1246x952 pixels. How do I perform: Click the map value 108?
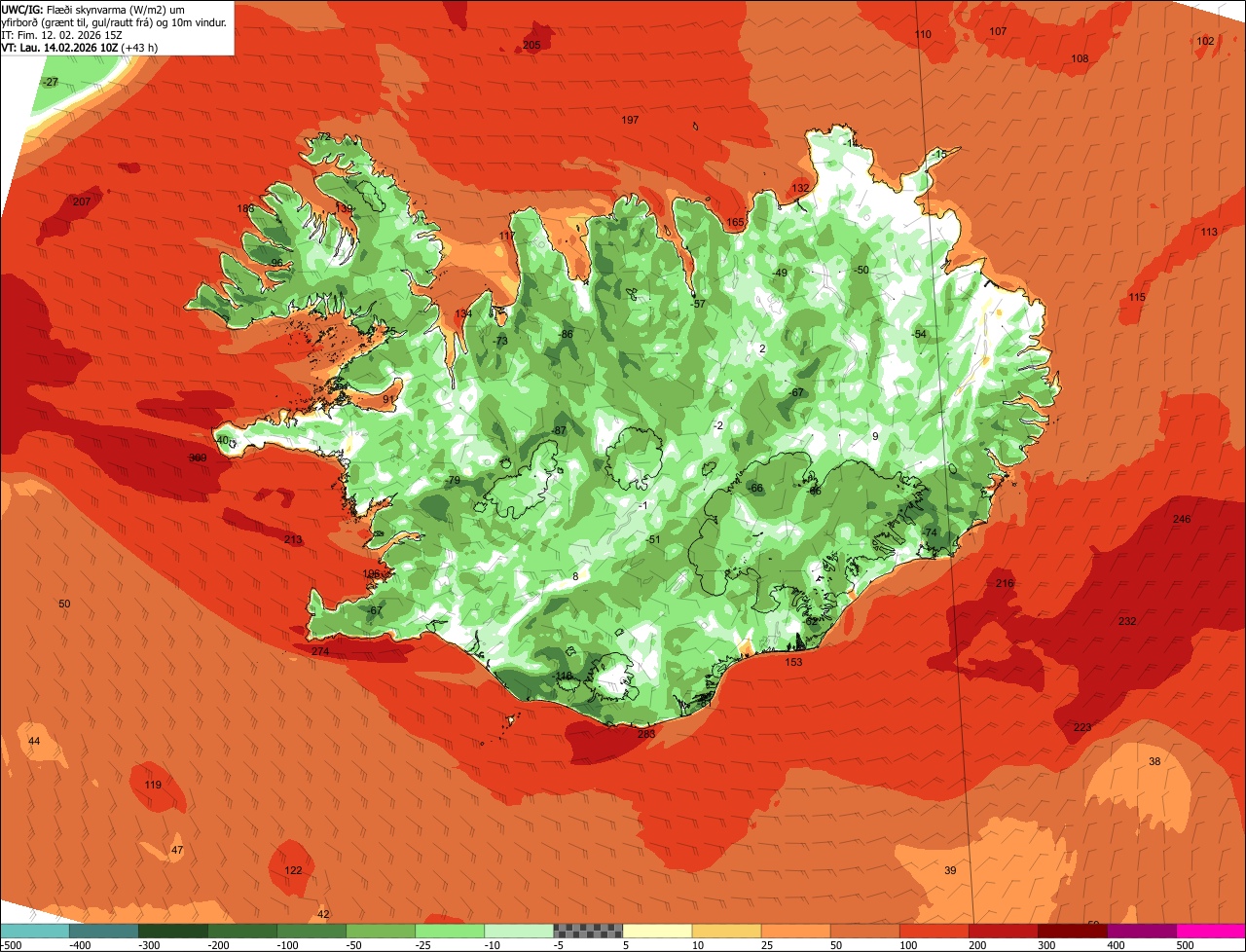coord(1080,59)
